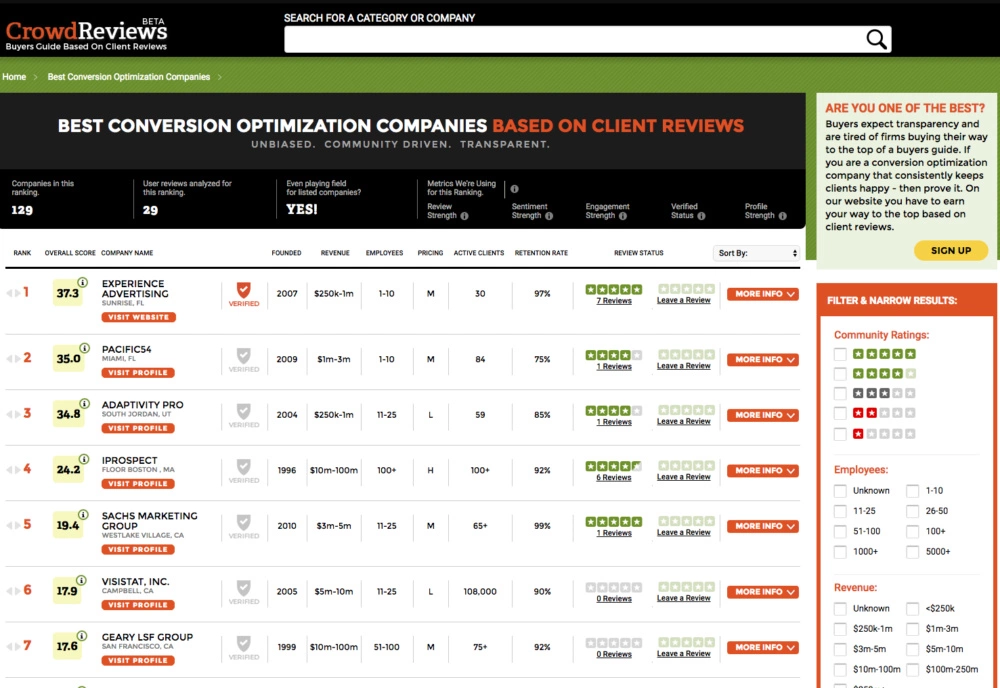1000x688 pixels.
Task: Click info icon beside Profile Strength
Action: coord(783,216)
